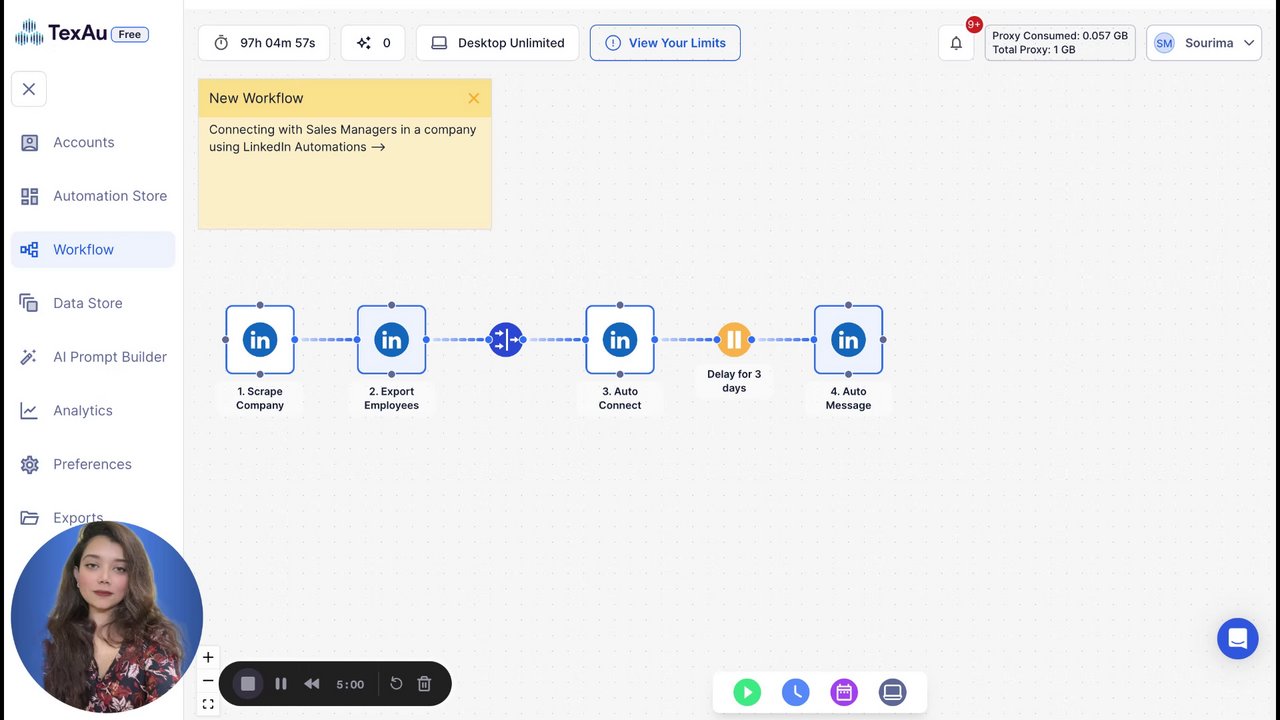Click the '4. Auto Message' label
Screen dimensions: 1280x720
[x=848, y=398]
